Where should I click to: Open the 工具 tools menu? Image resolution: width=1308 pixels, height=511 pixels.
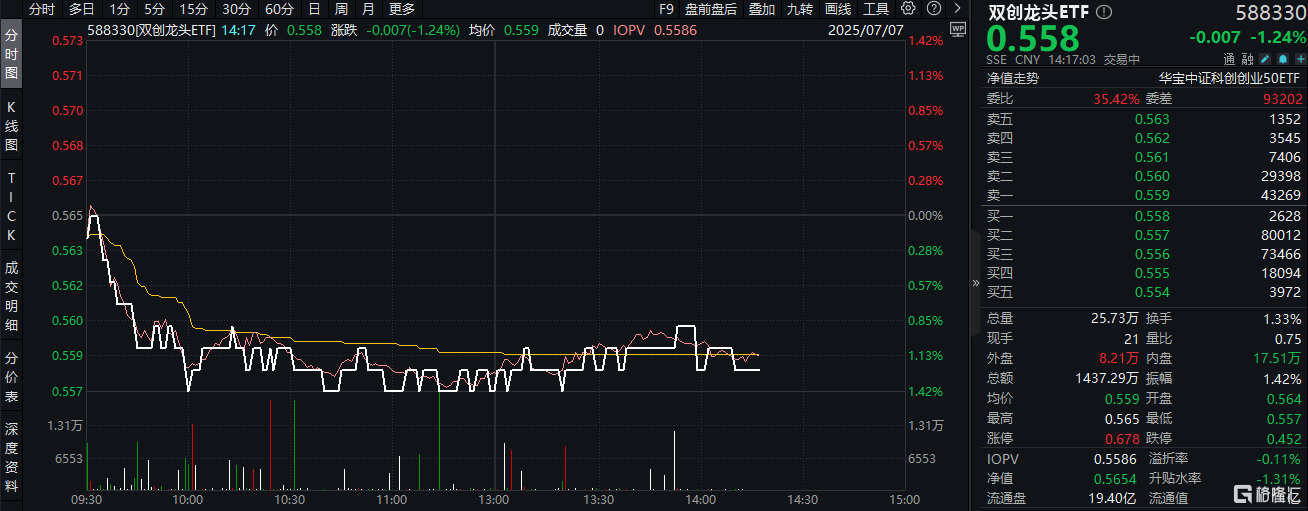876,9
